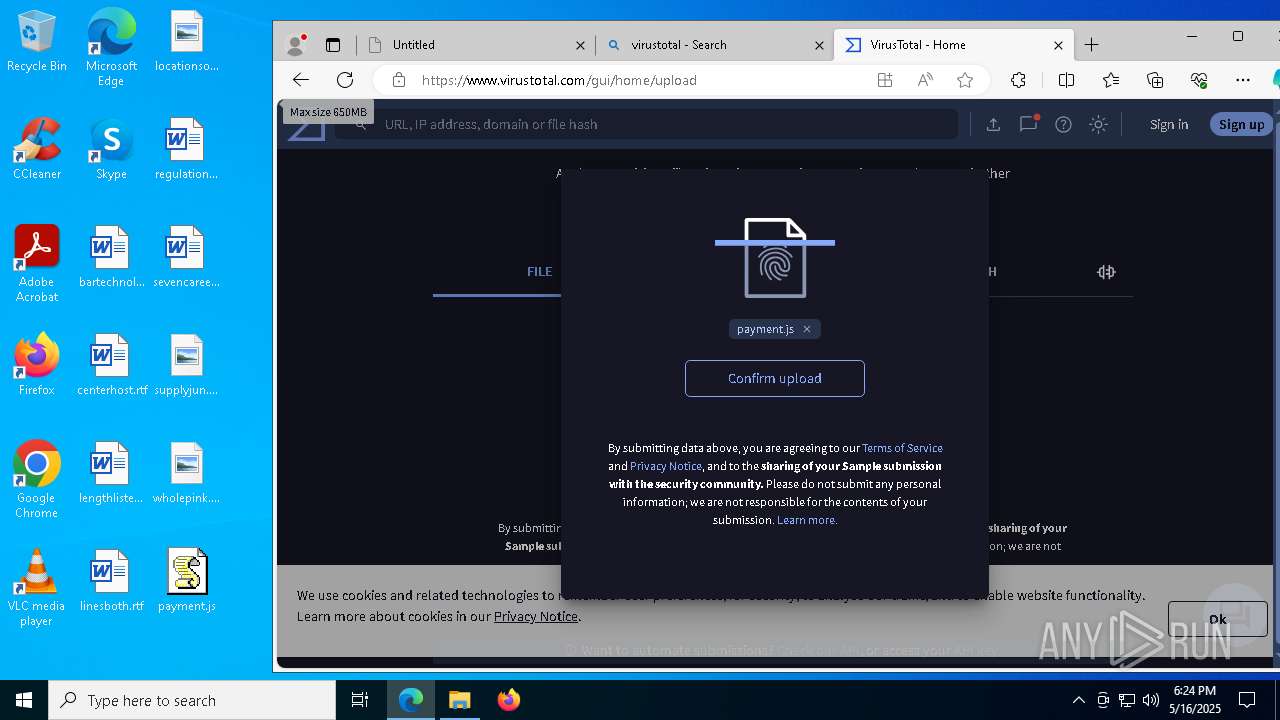Screen dimensions: 1280x720
Task: Click the VirusTotal upload file icon
Action: [x=993, y=124]
